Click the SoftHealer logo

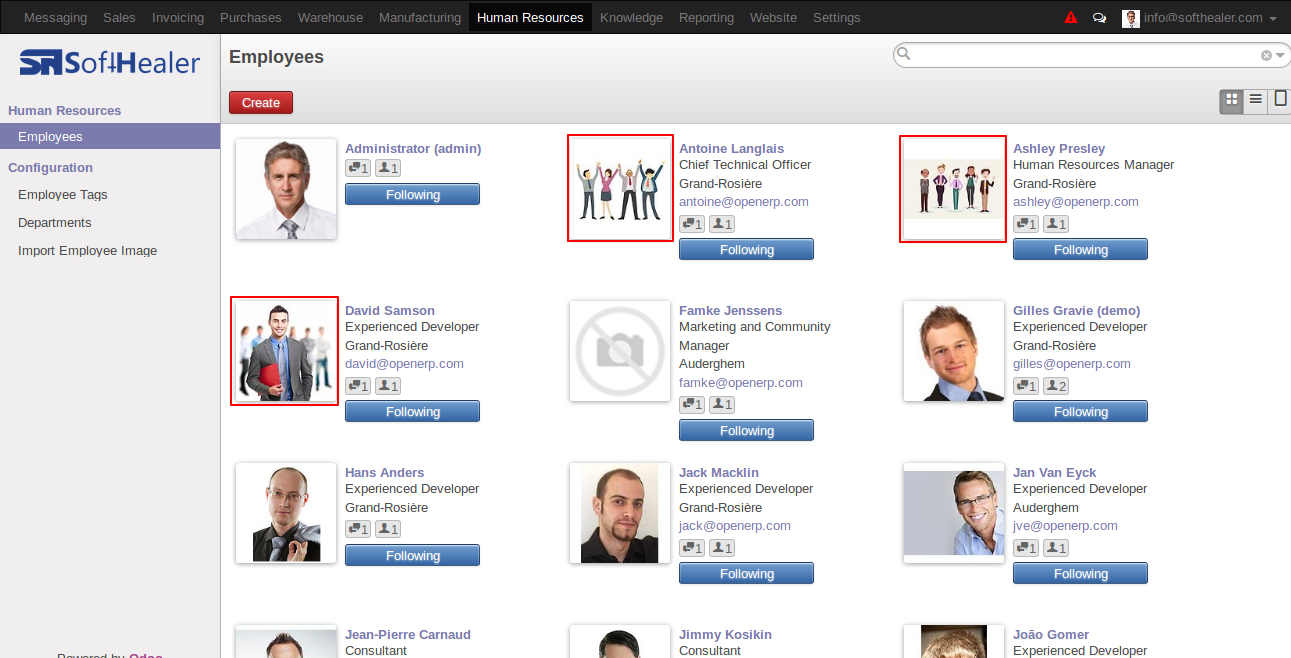(110, 64)
